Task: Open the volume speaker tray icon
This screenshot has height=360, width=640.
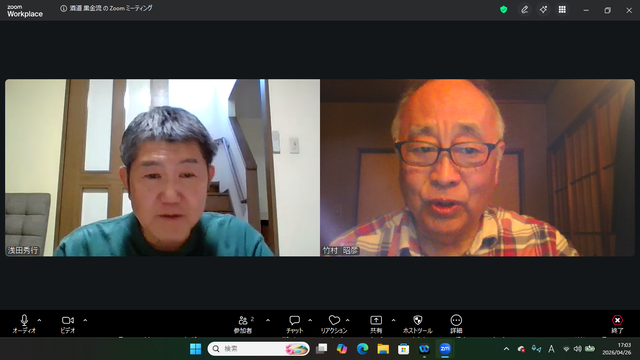Action: 578,349
